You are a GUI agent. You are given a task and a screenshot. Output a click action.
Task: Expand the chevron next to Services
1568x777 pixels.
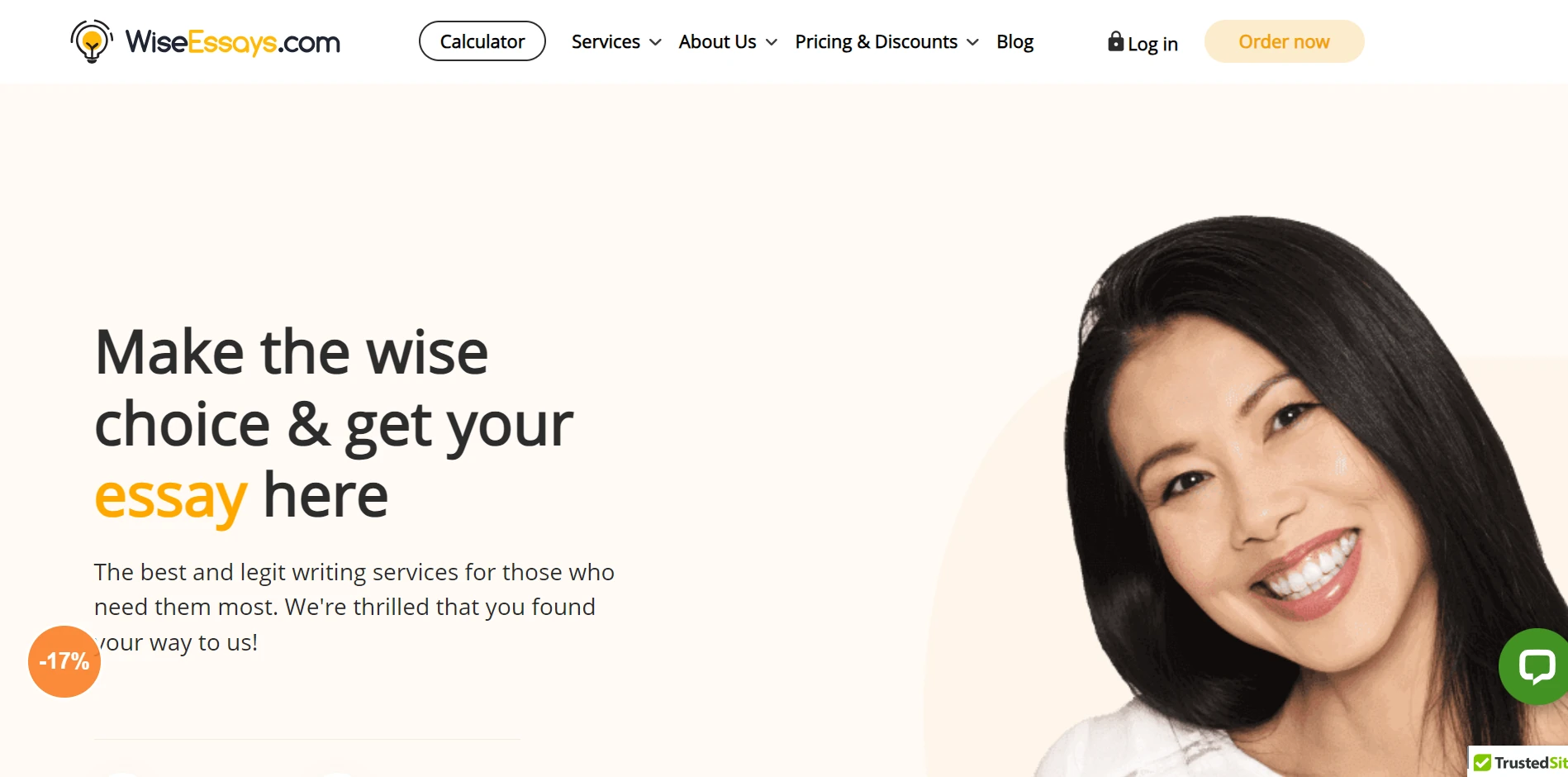point(655,42)
